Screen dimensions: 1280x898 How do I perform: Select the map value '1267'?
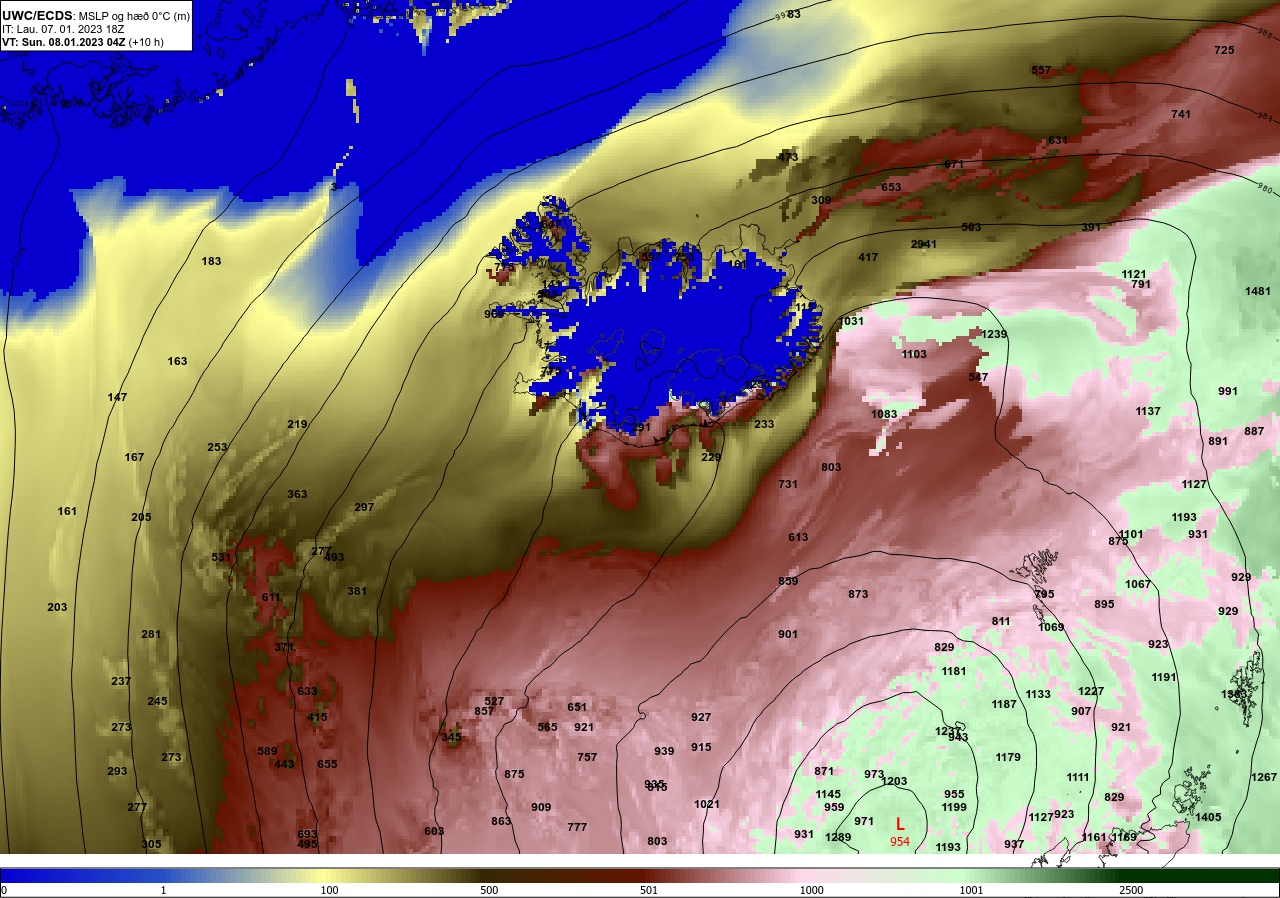(1264, 777)
